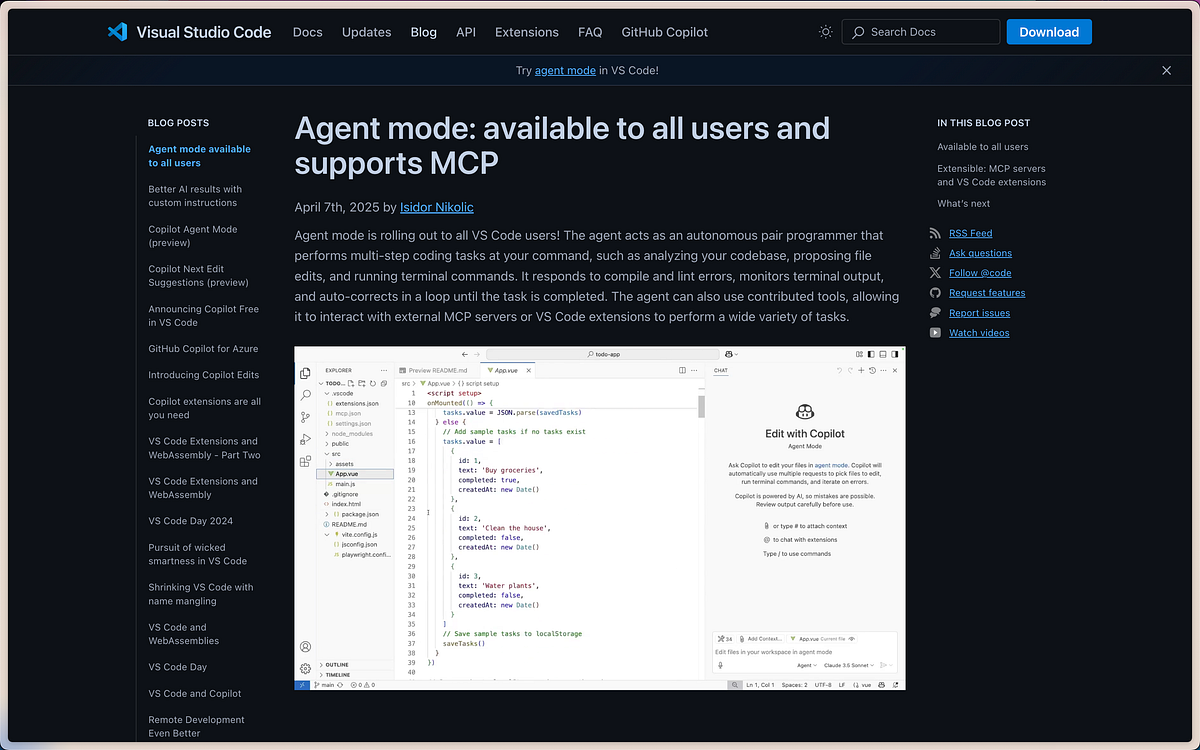This screenshot has width=1200, height=750.
Task: Open the Extensions view in the activity bar
Action: coord(306,459)
